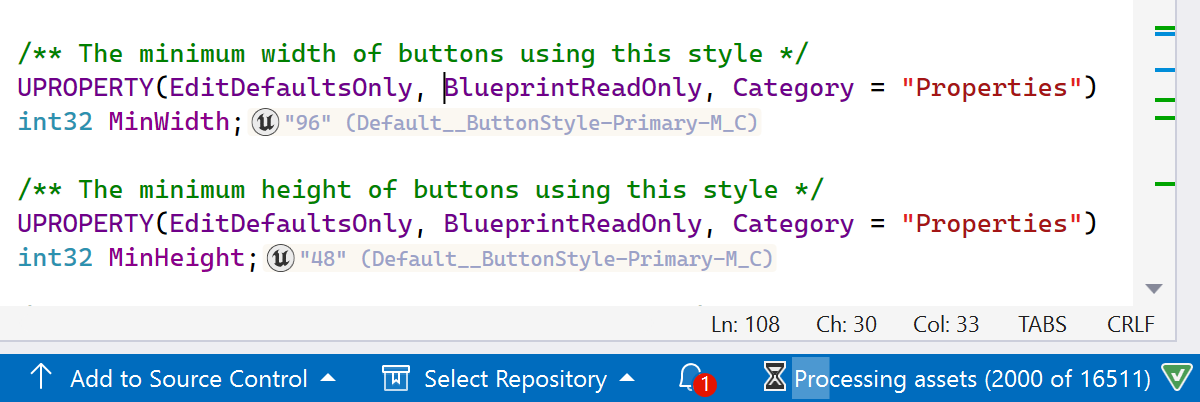The width and height of the screenshot is (1200, 402).
Task: Click the Unreal Engine icon beside MinHeight
Action: 281,259
